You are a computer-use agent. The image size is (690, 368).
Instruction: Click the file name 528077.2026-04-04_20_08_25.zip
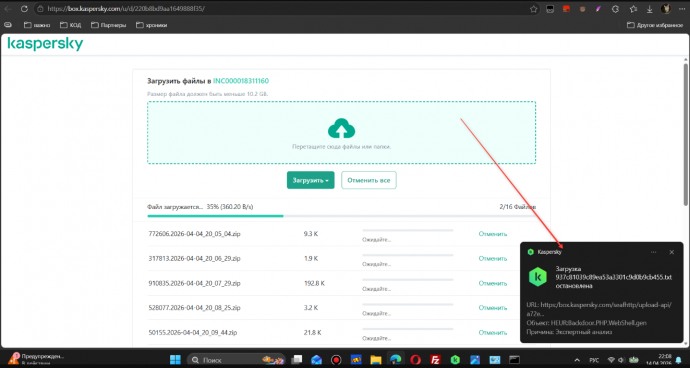tap(195, 308)
